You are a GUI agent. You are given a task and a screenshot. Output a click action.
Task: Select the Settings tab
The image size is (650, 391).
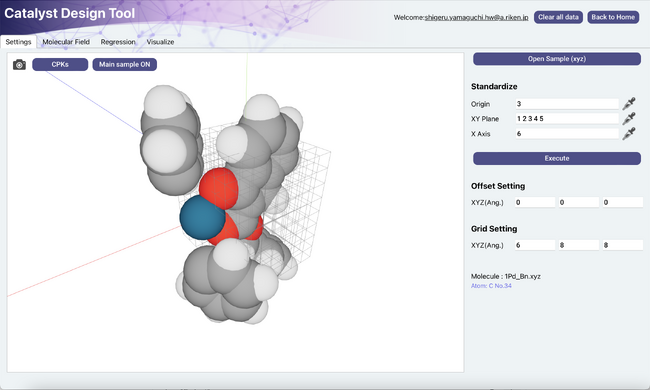coord(18,42)
